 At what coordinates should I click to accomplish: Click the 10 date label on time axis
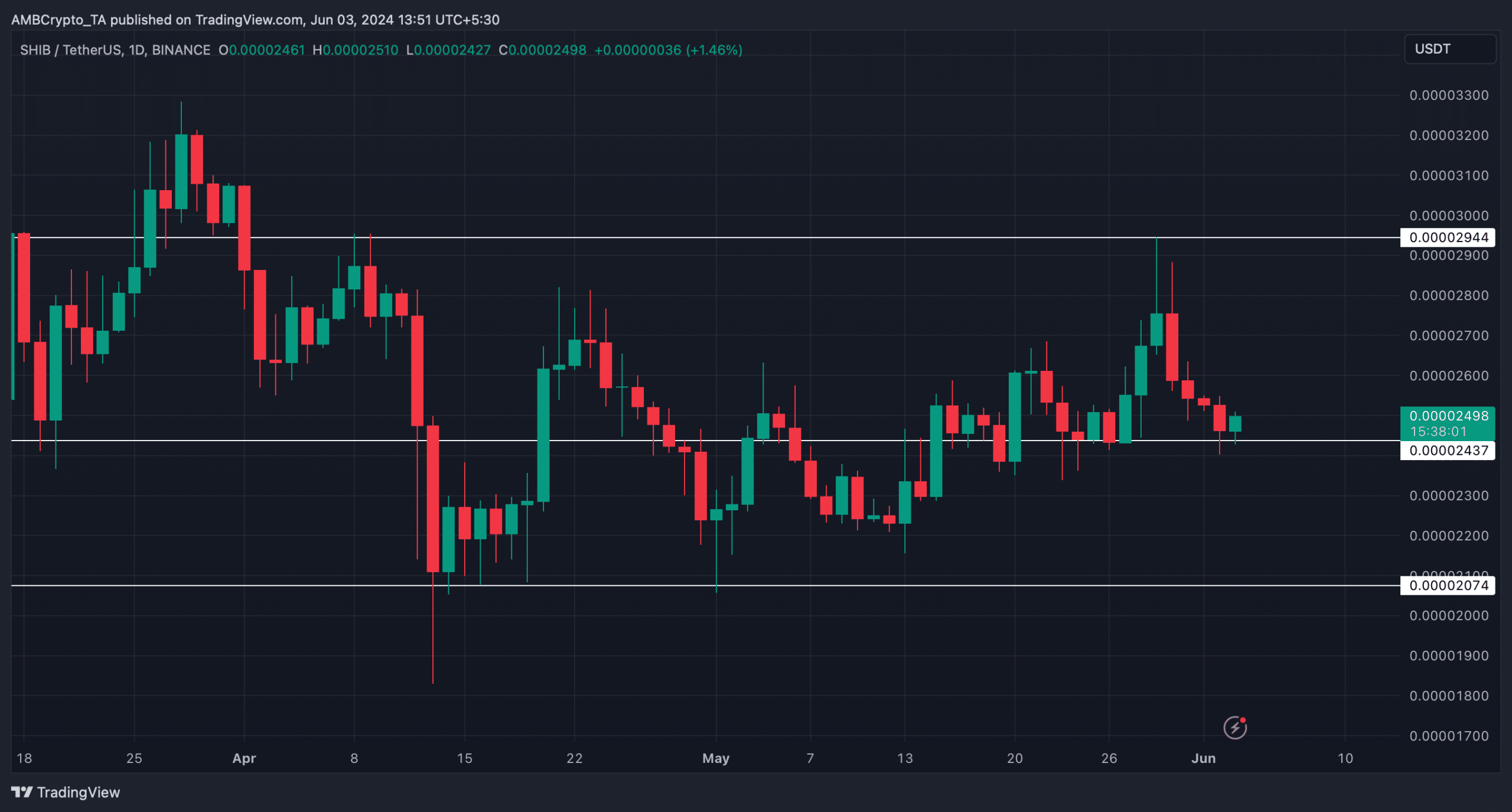[1345, 758]
